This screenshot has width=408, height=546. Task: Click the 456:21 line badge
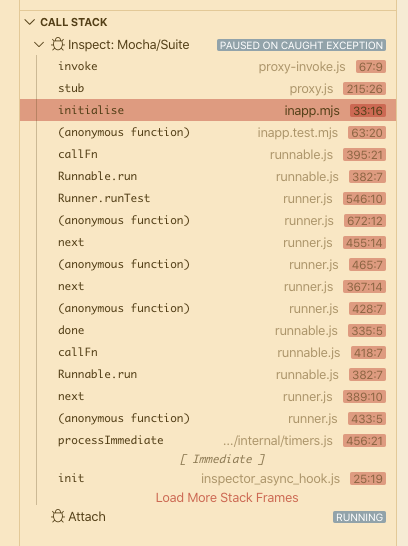coord(364,441)
